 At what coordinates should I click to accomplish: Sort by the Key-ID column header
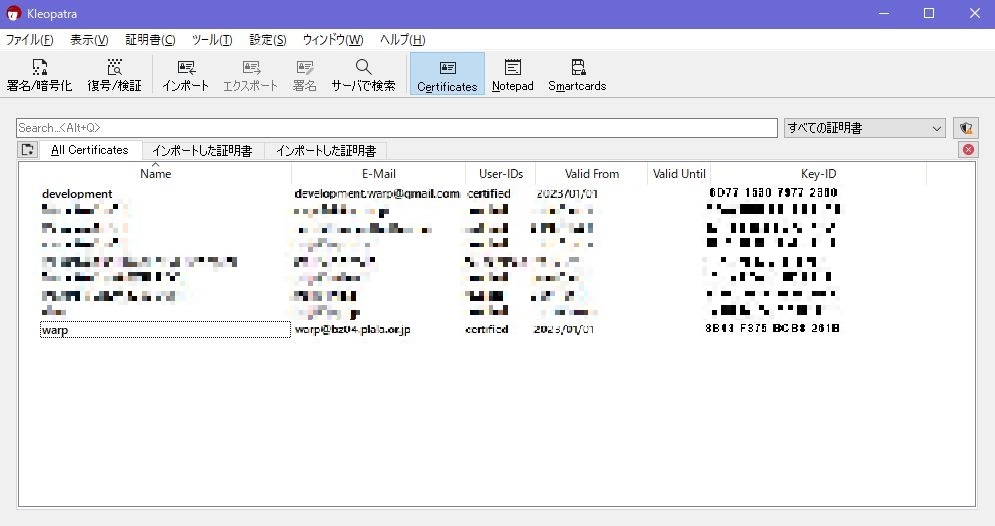pyautogui.click(x=819, y=174)
